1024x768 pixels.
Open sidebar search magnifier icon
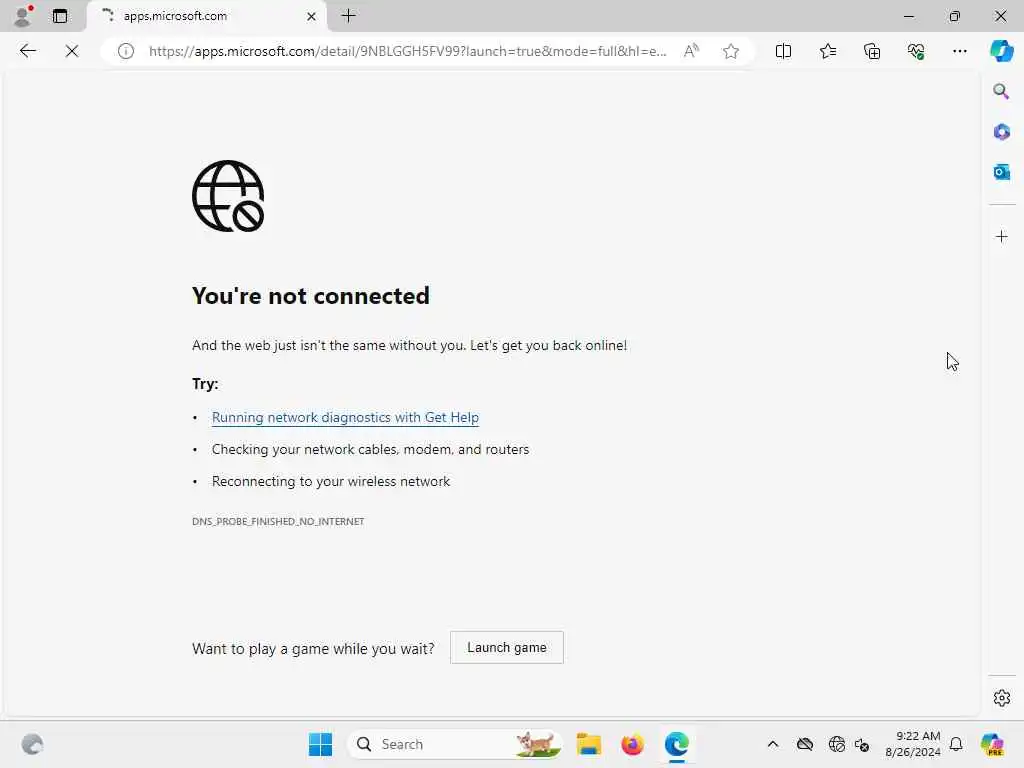tap(1001, 91)
